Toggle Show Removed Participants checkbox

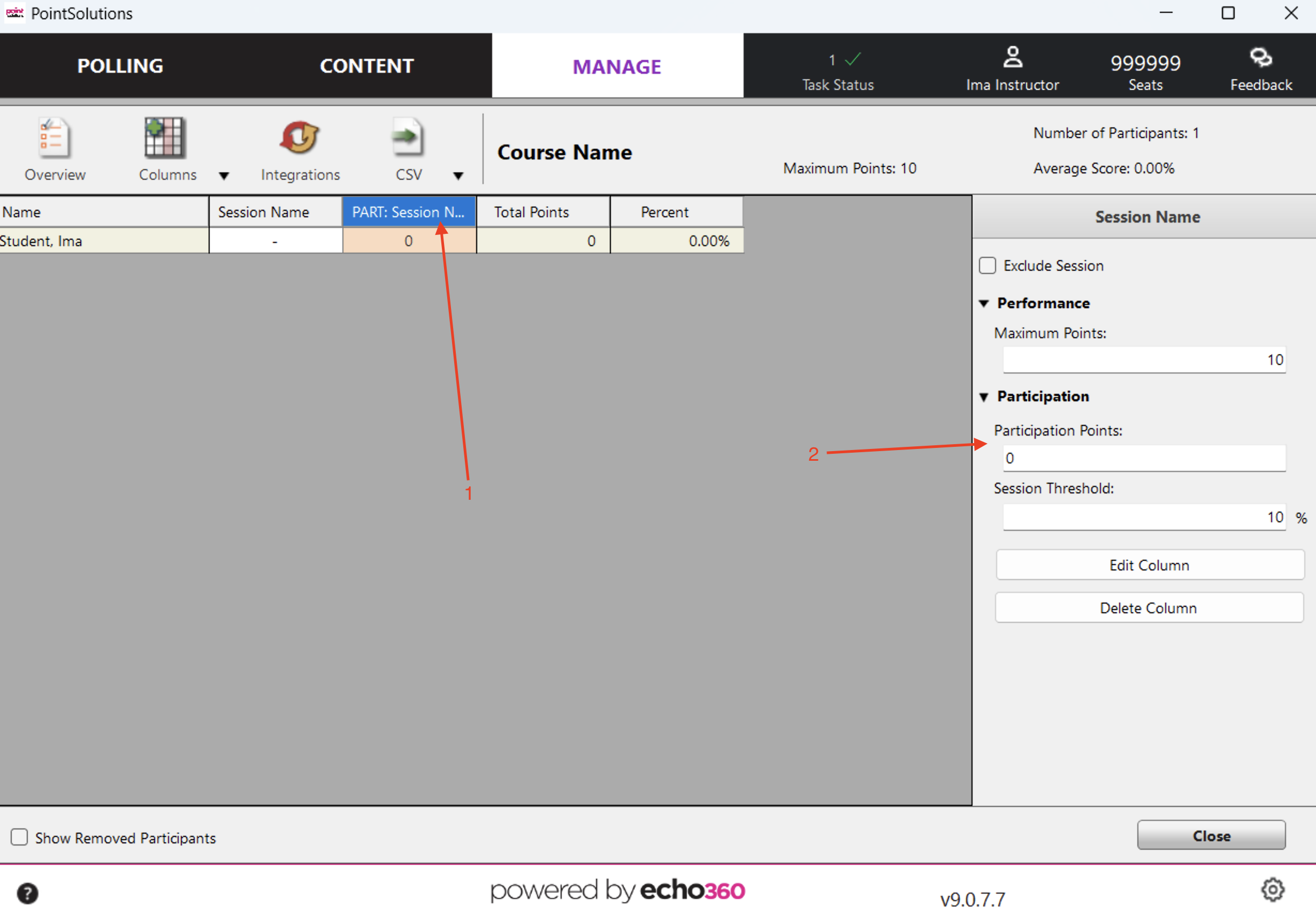pyautogui.click(x=19, y=837)
